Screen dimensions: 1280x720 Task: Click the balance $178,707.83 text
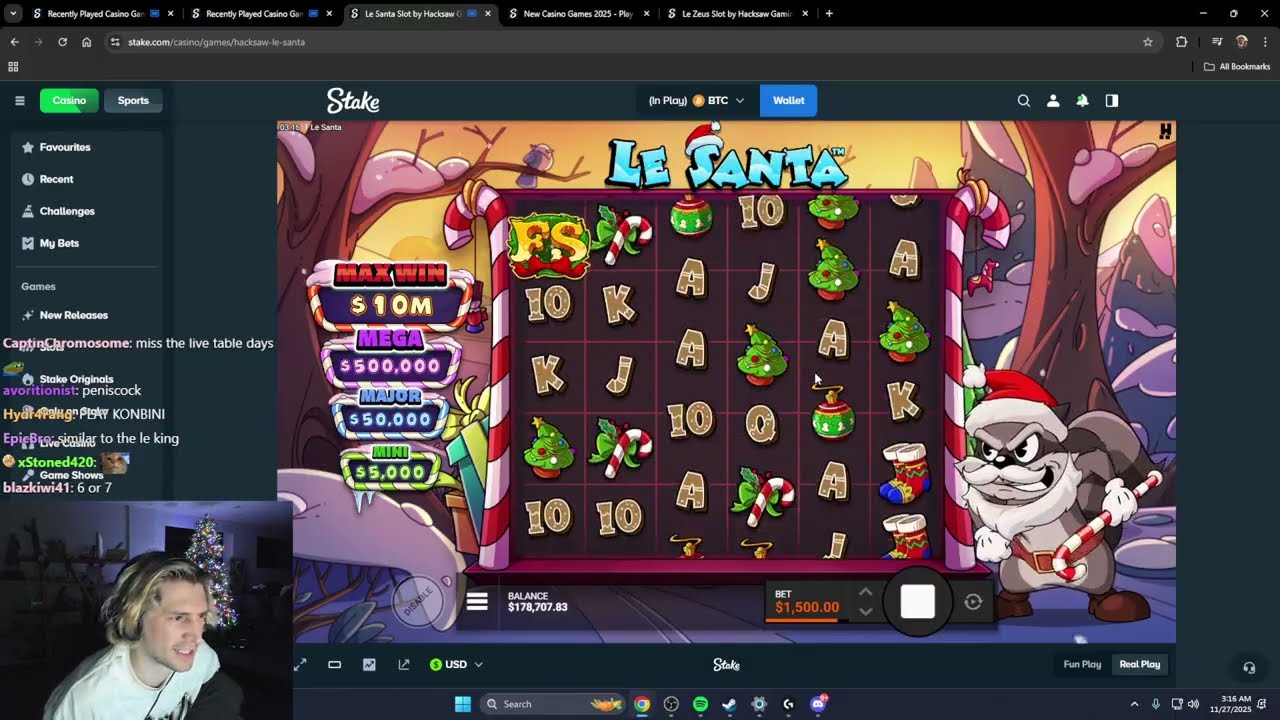537,607
